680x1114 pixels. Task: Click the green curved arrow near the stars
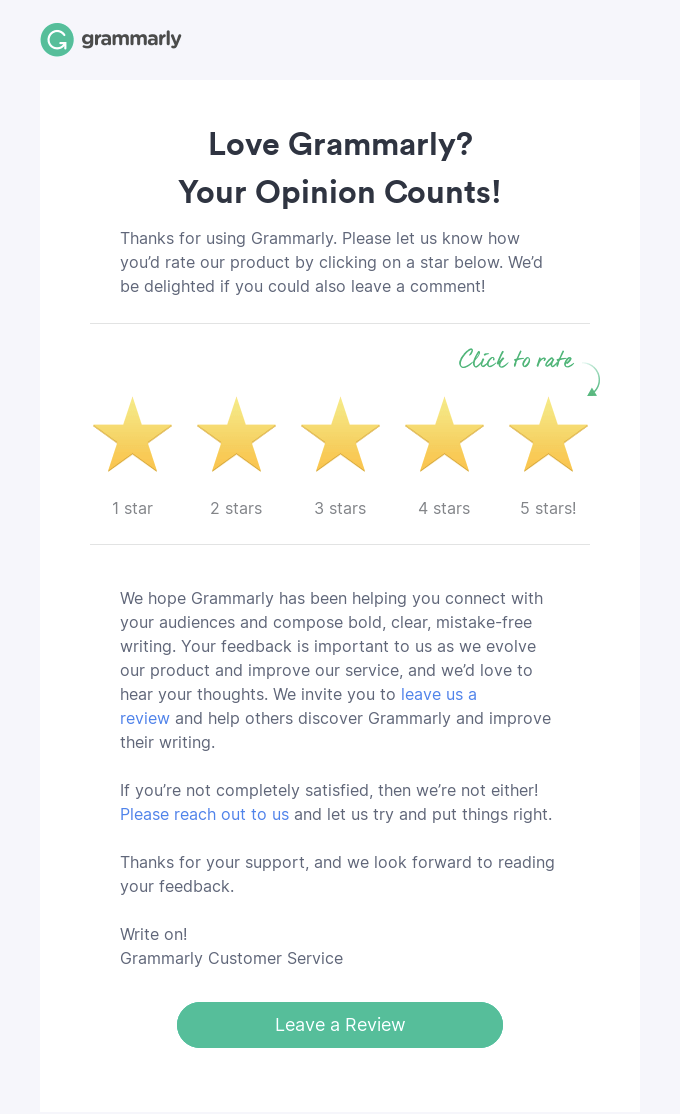click(590, 381)
